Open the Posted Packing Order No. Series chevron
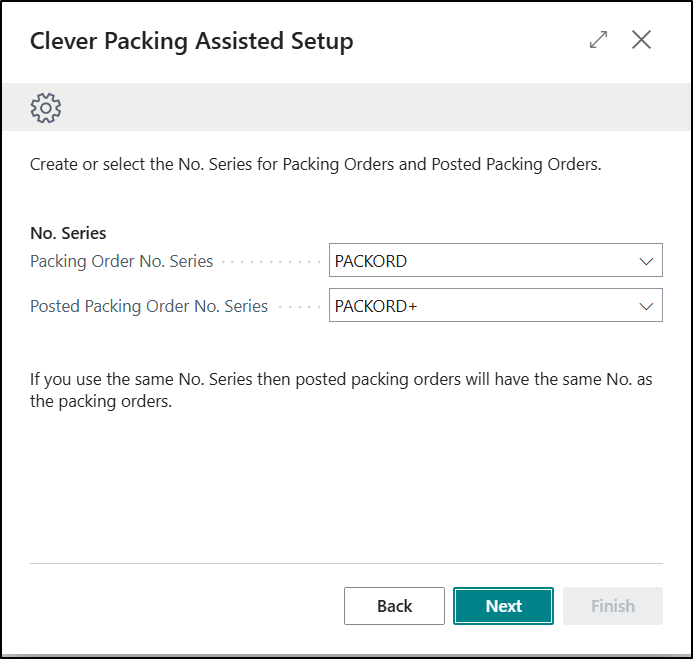The height and width of the screenshot is (659, 693). [645, 306]
